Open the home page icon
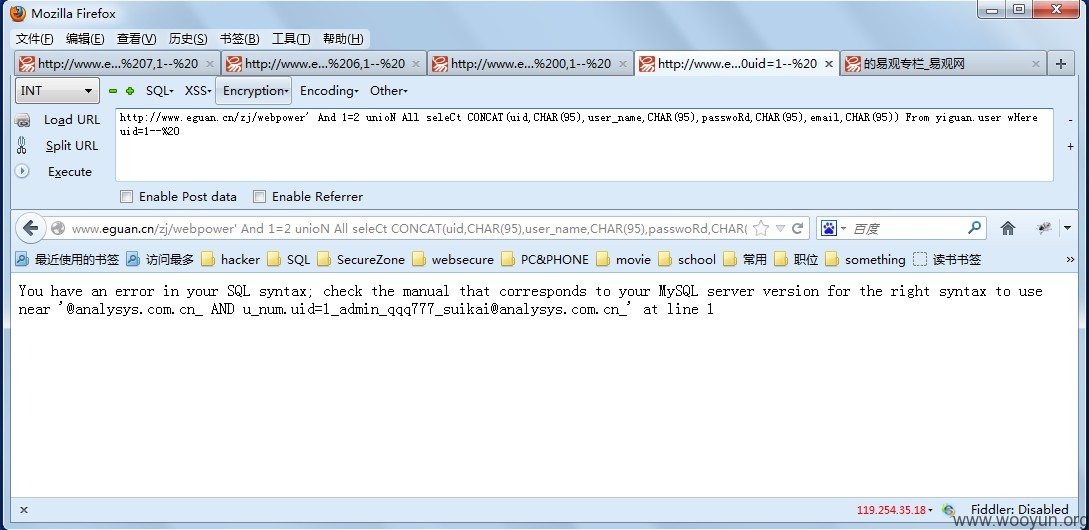The width and height of the screenshot is (1089, 530). click(x=1008, y=228)
